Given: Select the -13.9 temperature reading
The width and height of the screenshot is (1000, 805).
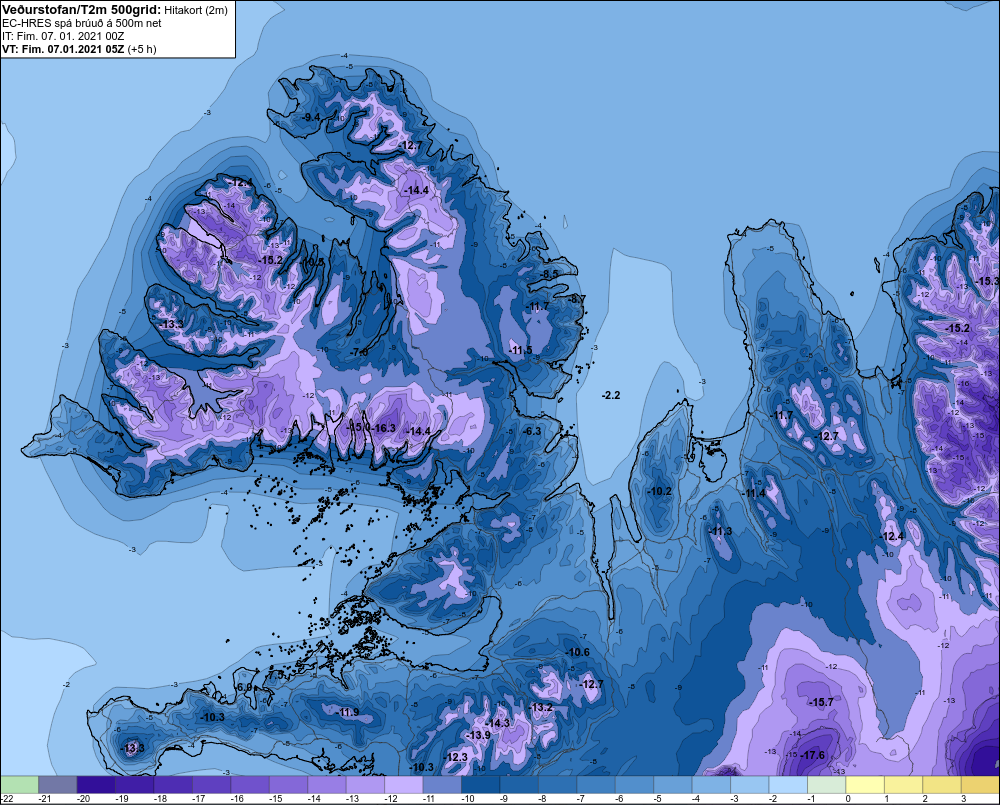Looking at the screenshot, I should [478, 735].
